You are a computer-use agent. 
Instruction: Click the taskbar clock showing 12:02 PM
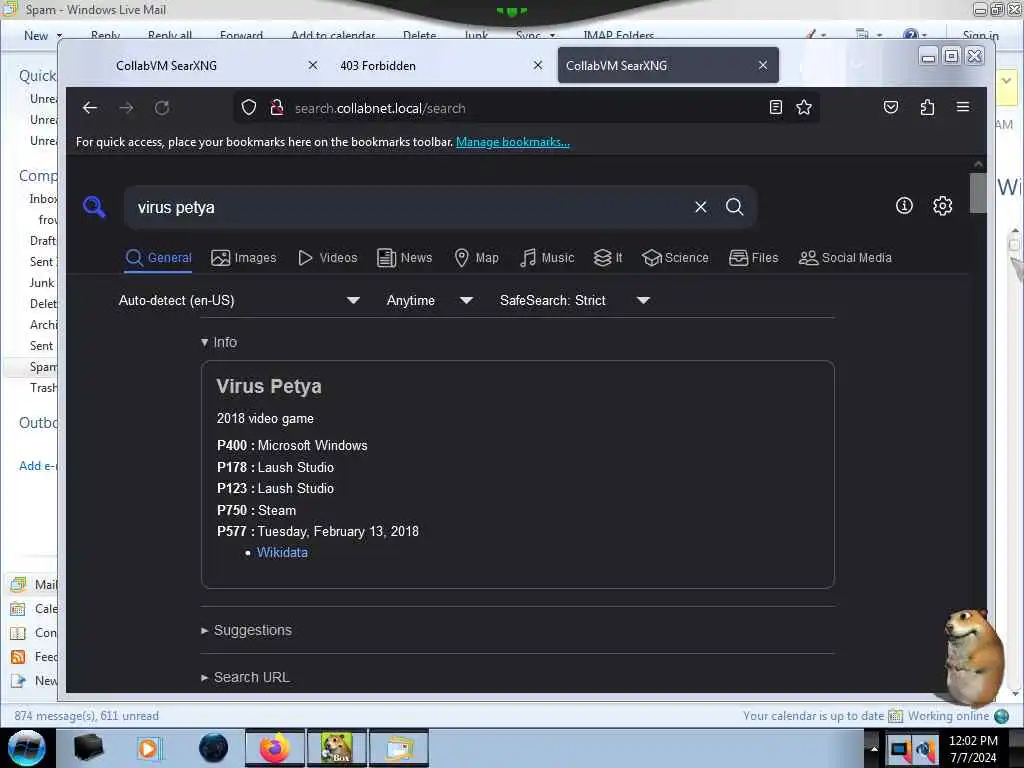click(x=973, y=748)
